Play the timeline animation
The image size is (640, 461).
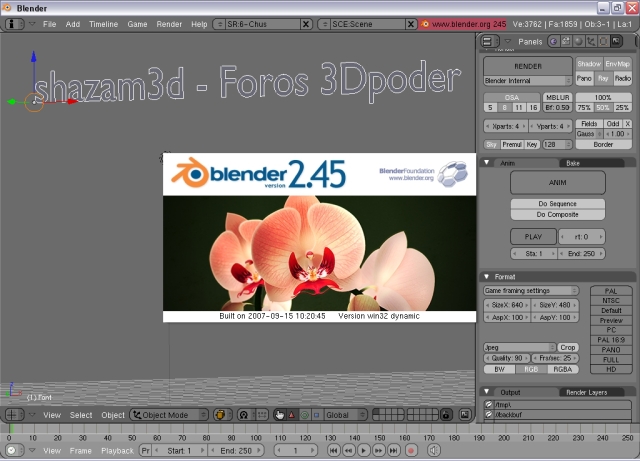point(363,450)
